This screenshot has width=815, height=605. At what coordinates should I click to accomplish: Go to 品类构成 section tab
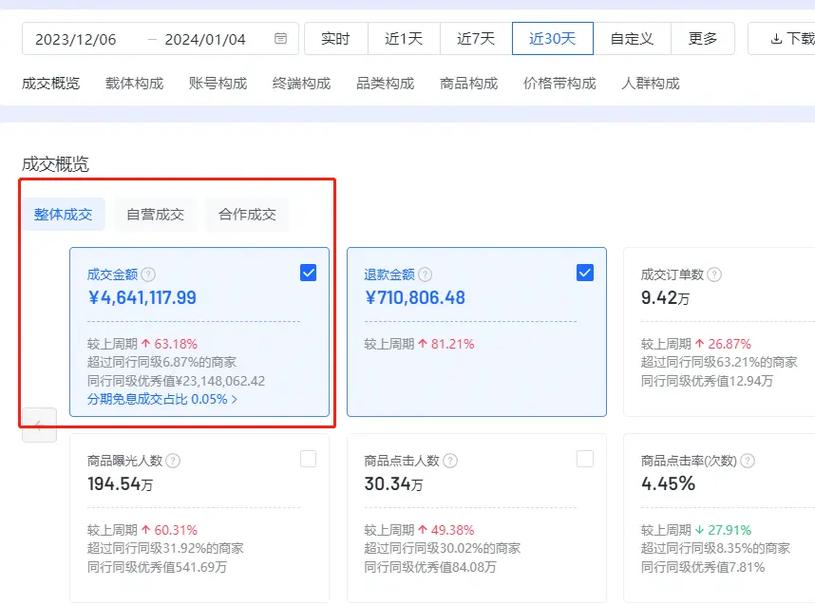click(x=385, y=83)
